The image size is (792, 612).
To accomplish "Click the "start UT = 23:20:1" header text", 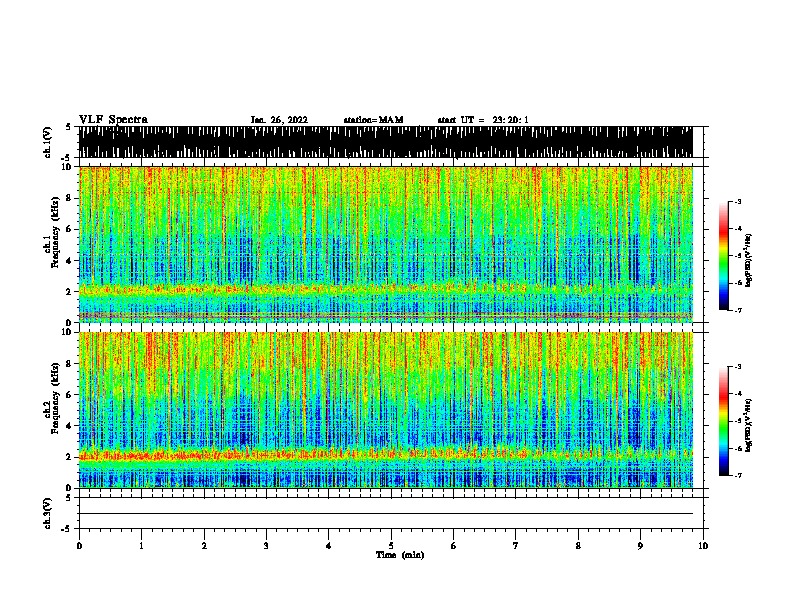I will pos(483,120).
